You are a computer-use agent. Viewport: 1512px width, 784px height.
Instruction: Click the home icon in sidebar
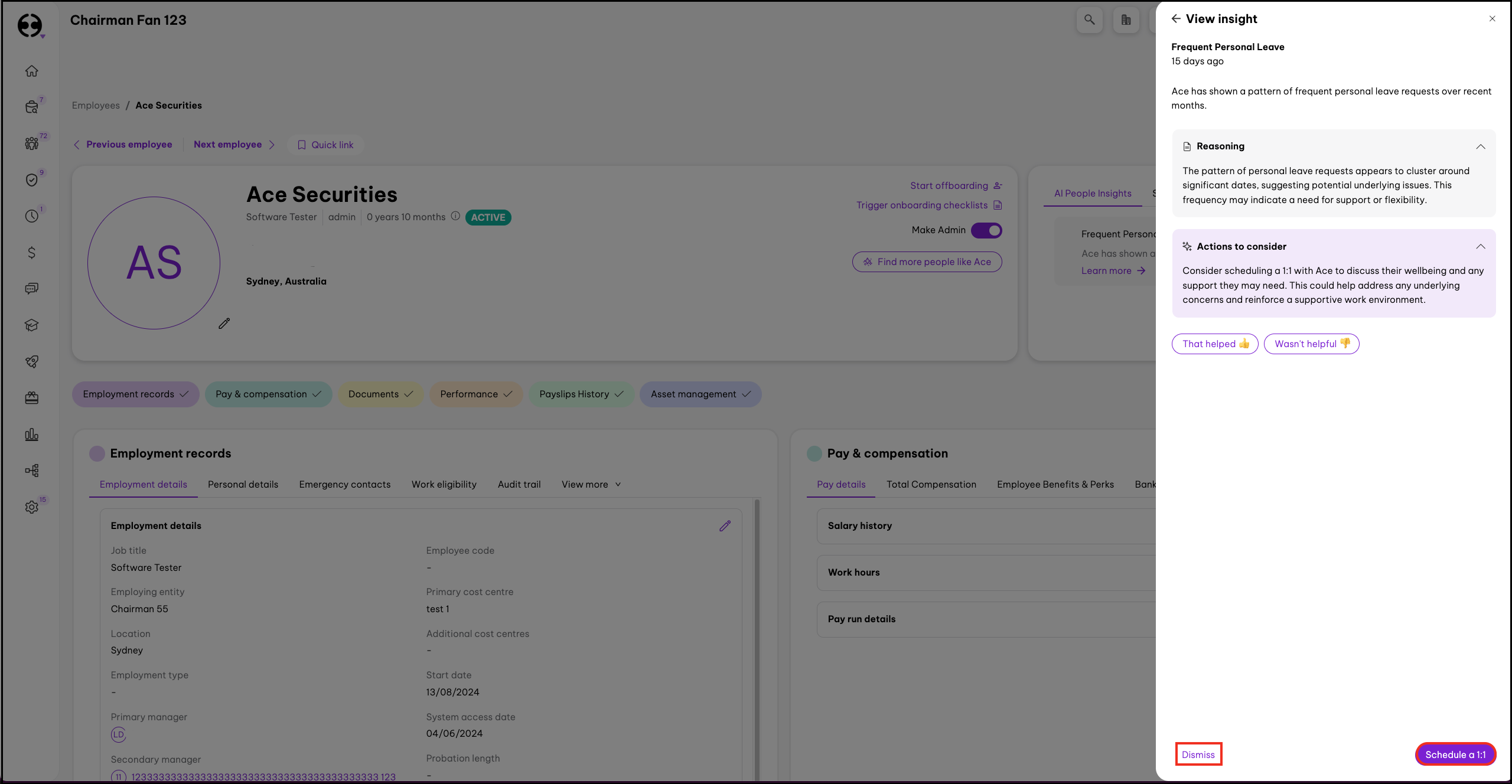(32, 71)
